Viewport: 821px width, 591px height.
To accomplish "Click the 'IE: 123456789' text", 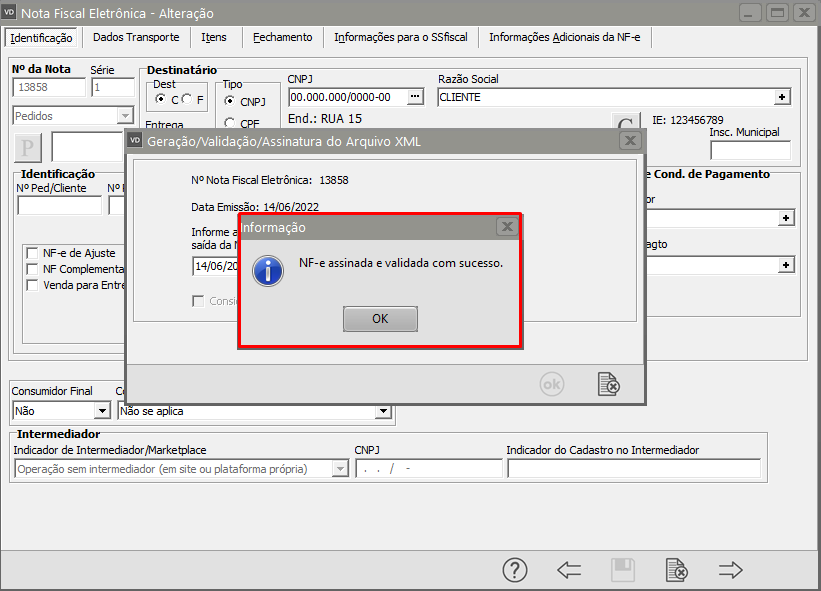I will (x=687, y=120).
